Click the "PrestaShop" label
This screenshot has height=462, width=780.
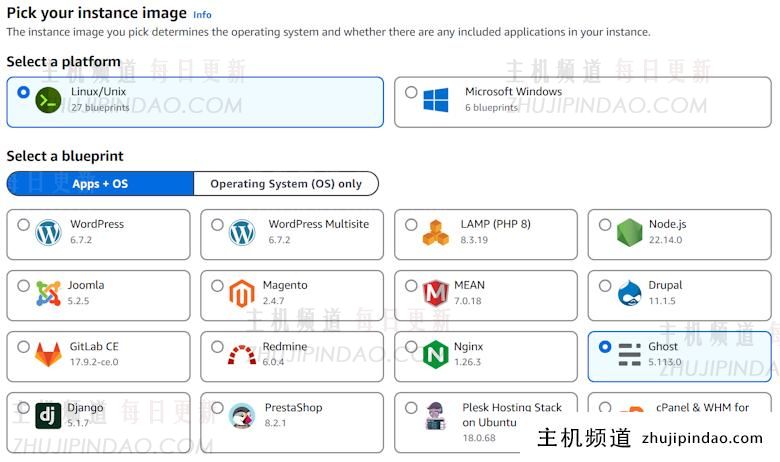coord(293,407)
